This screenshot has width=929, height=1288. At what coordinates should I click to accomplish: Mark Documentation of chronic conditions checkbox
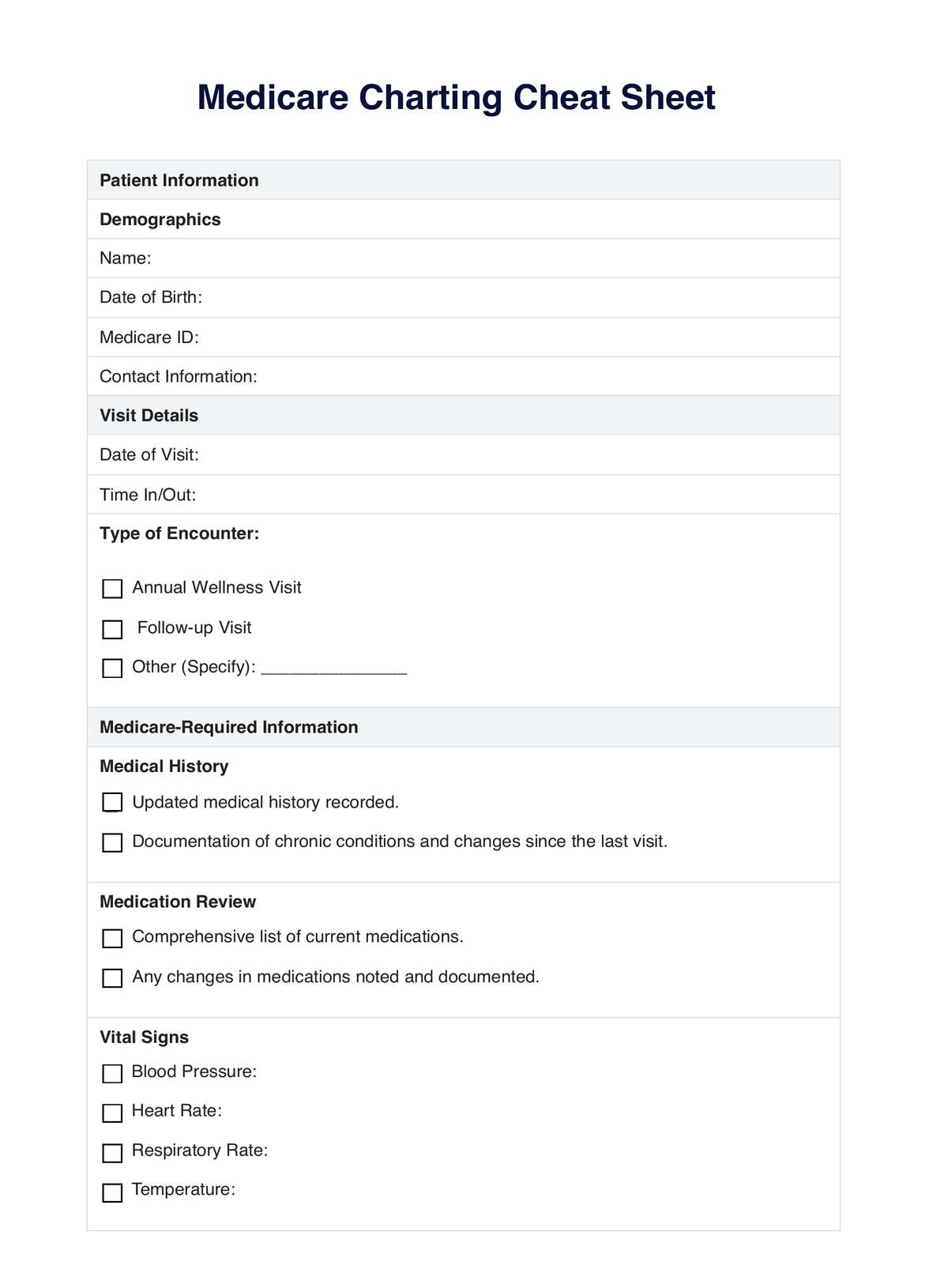click(x=113, y=842)
